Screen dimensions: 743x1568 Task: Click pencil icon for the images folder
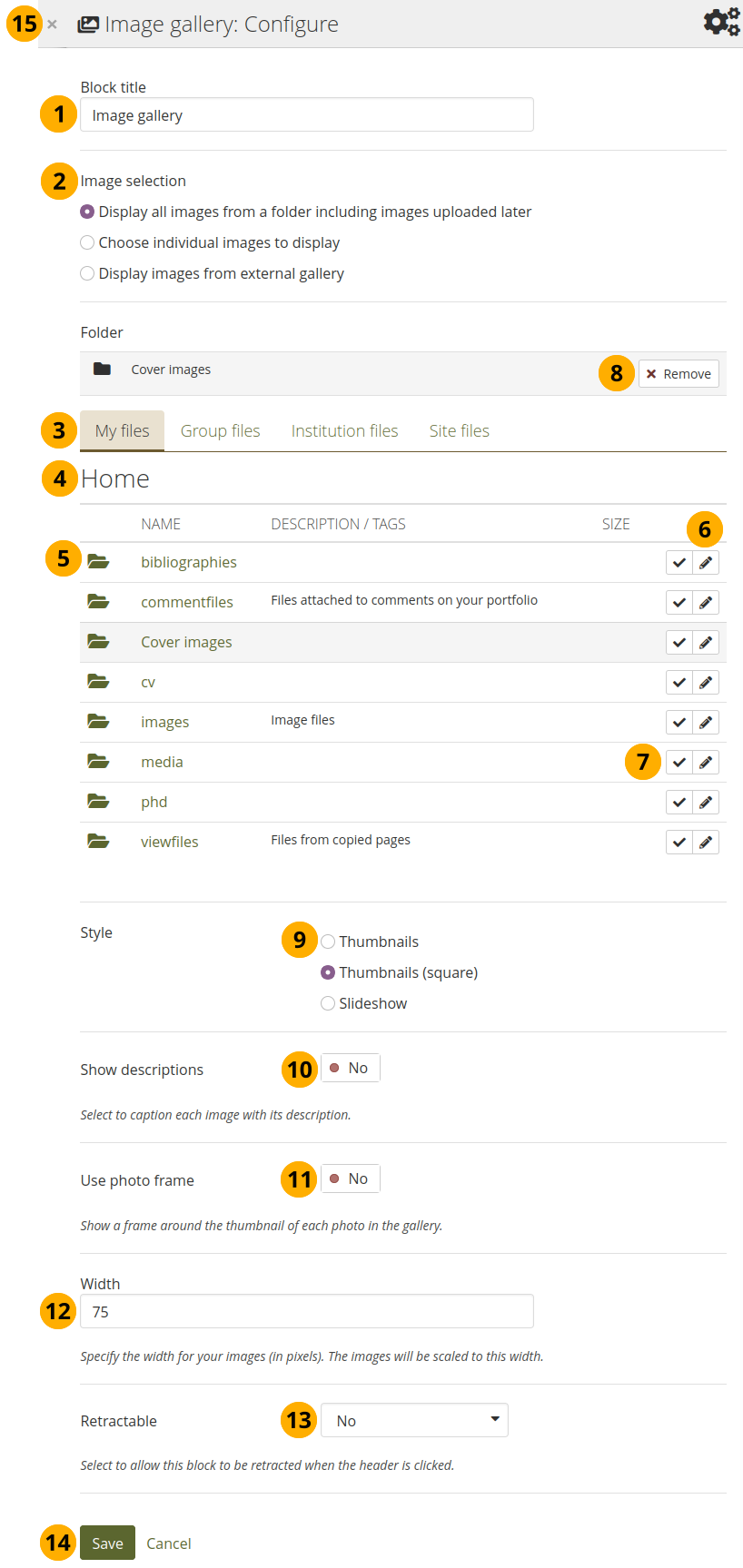pos(706,723)
